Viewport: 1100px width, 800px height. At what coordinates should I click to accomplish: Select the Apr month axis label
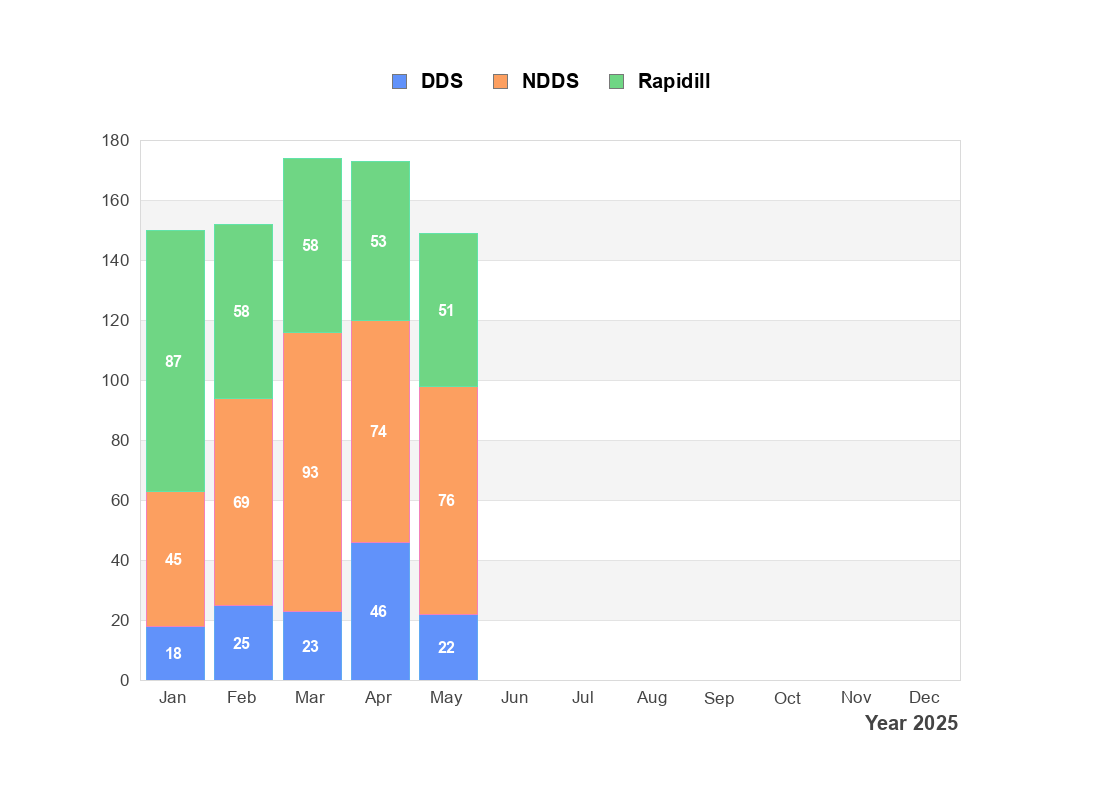[x=378, y=698]
